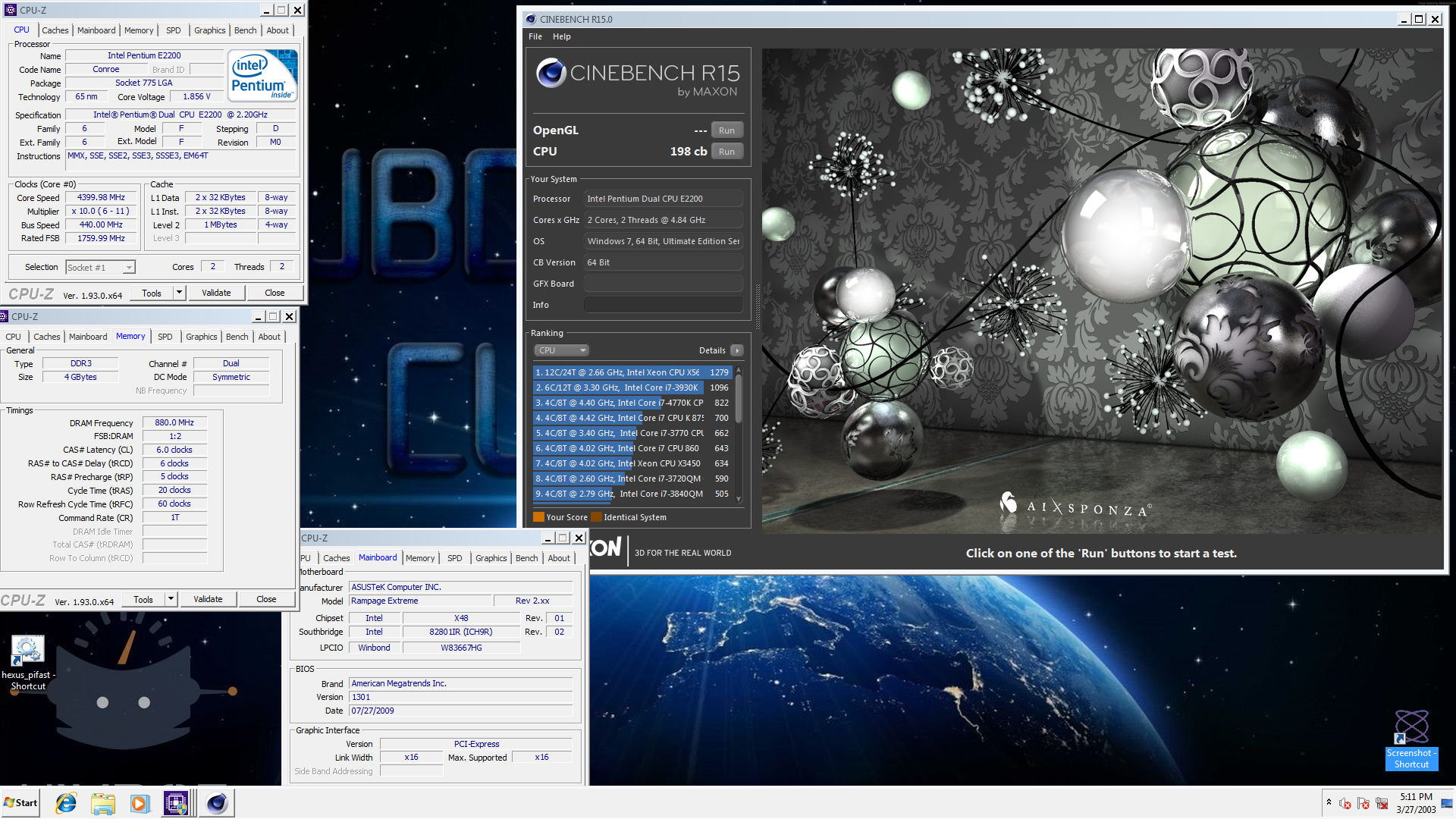Click Core Speed value 4399.98 MHz
Screen dimensions: 1456x819
101,197
